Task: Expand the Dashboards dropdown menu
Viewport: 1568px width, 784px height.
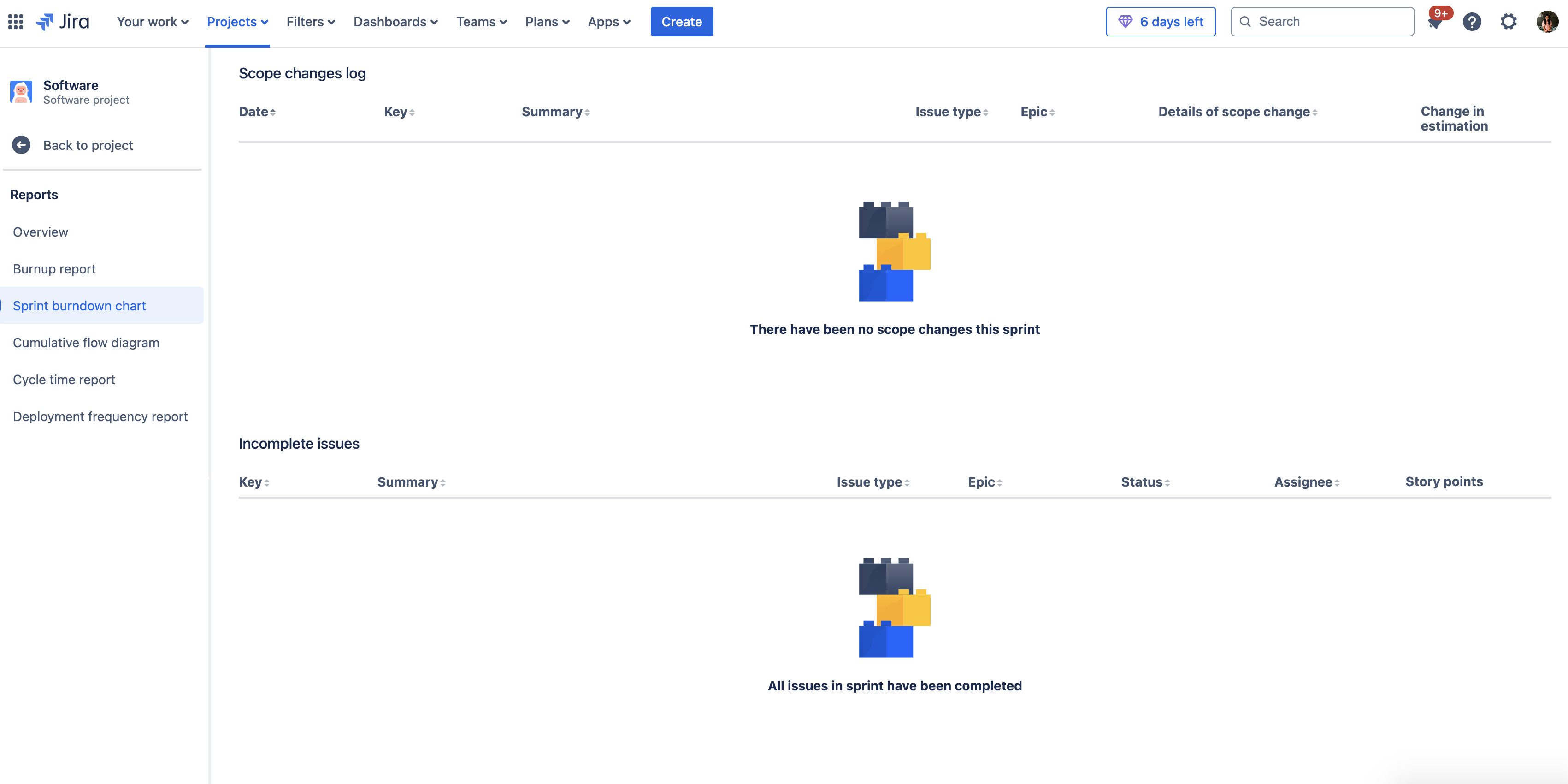Action: click(395, 22)
